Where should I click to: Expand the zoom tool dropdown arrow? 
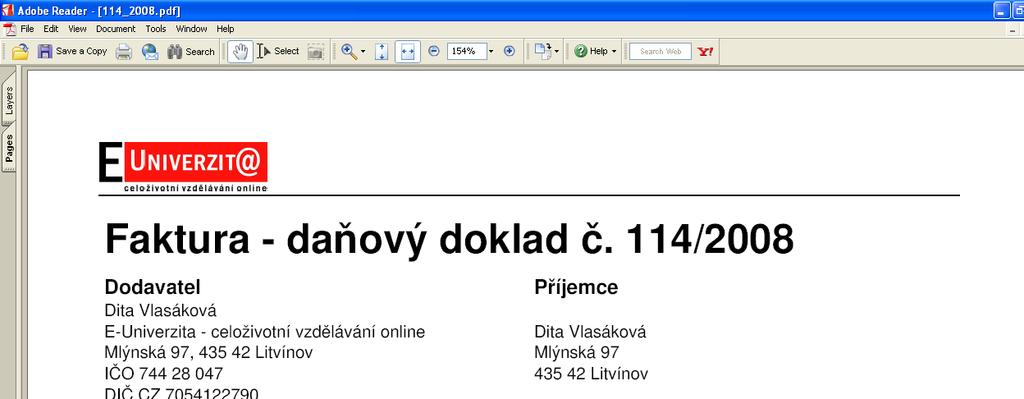click(x=363, y=52)
